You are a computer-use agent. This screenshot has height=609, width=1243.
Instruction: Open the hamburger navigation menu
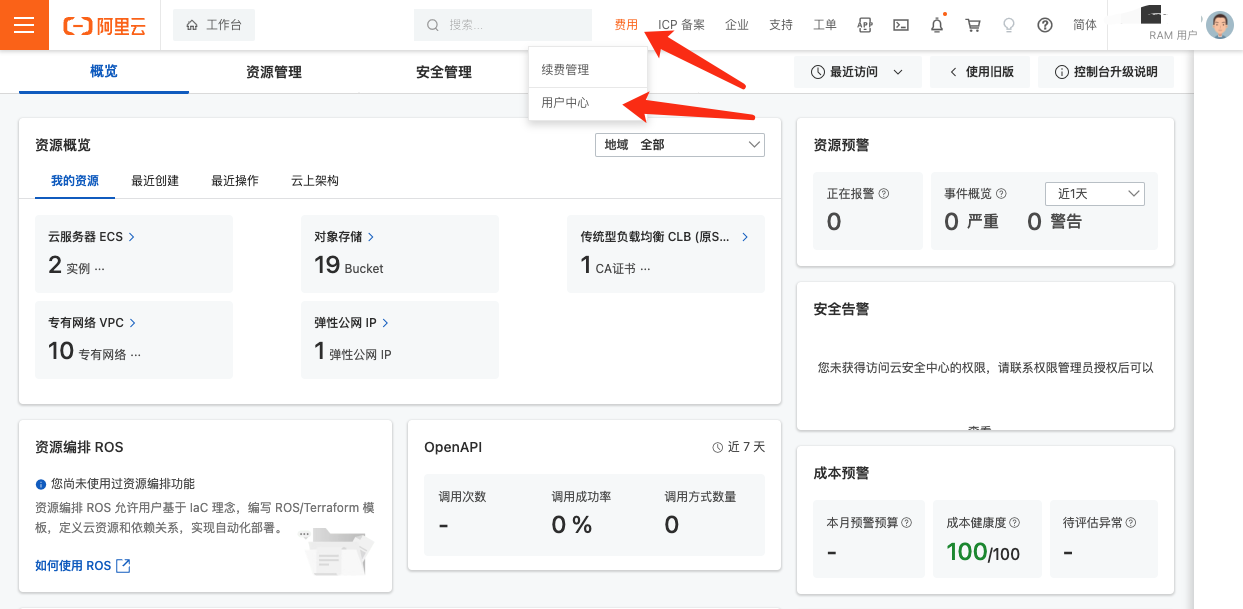tap(24, 25)
